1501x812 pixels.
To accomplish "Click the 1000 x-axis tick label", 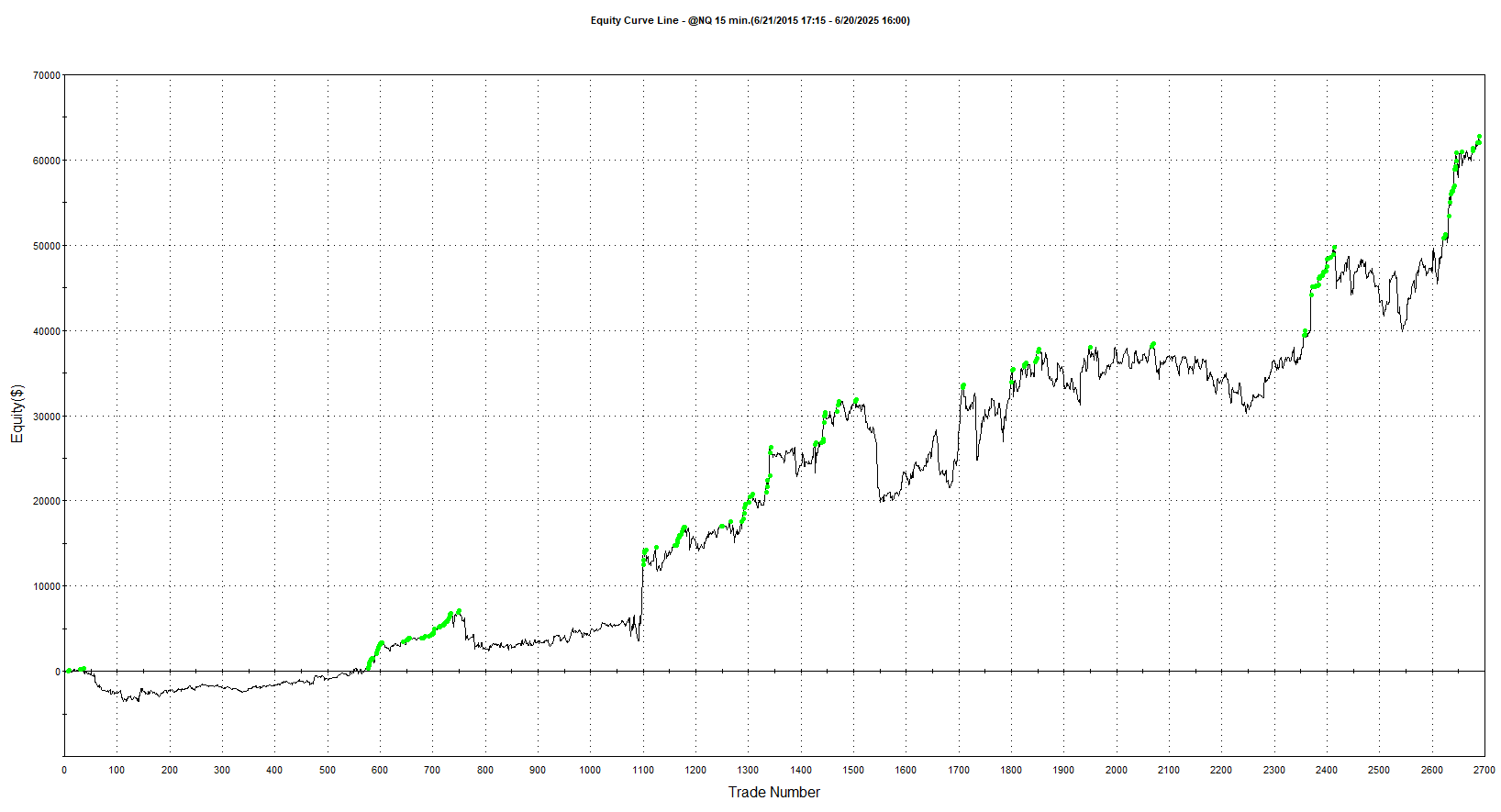I will click(x=590, y=770).
